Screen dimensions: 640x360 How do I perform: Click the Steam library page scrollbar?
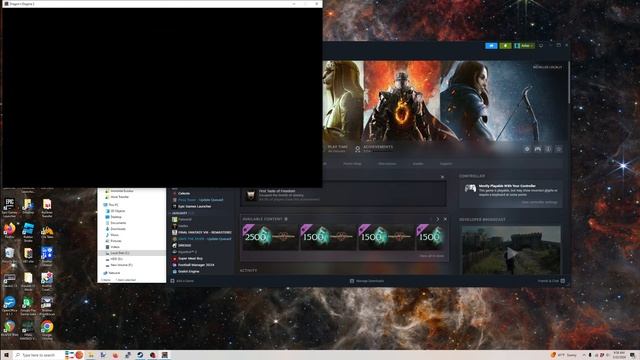569,83
